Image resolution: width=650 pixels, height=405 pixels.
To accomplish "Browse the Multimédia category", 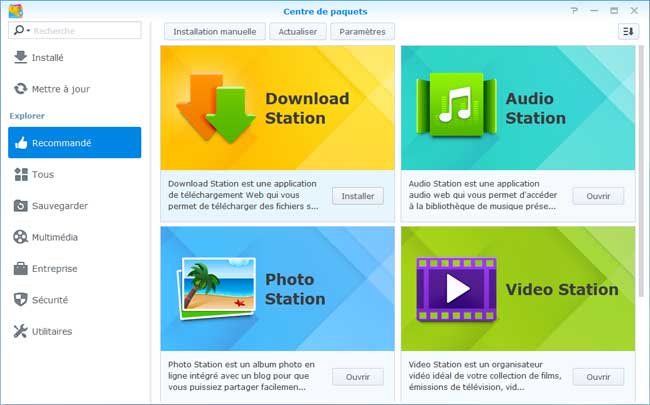I will pyautogui.click(x=75, y=237).
